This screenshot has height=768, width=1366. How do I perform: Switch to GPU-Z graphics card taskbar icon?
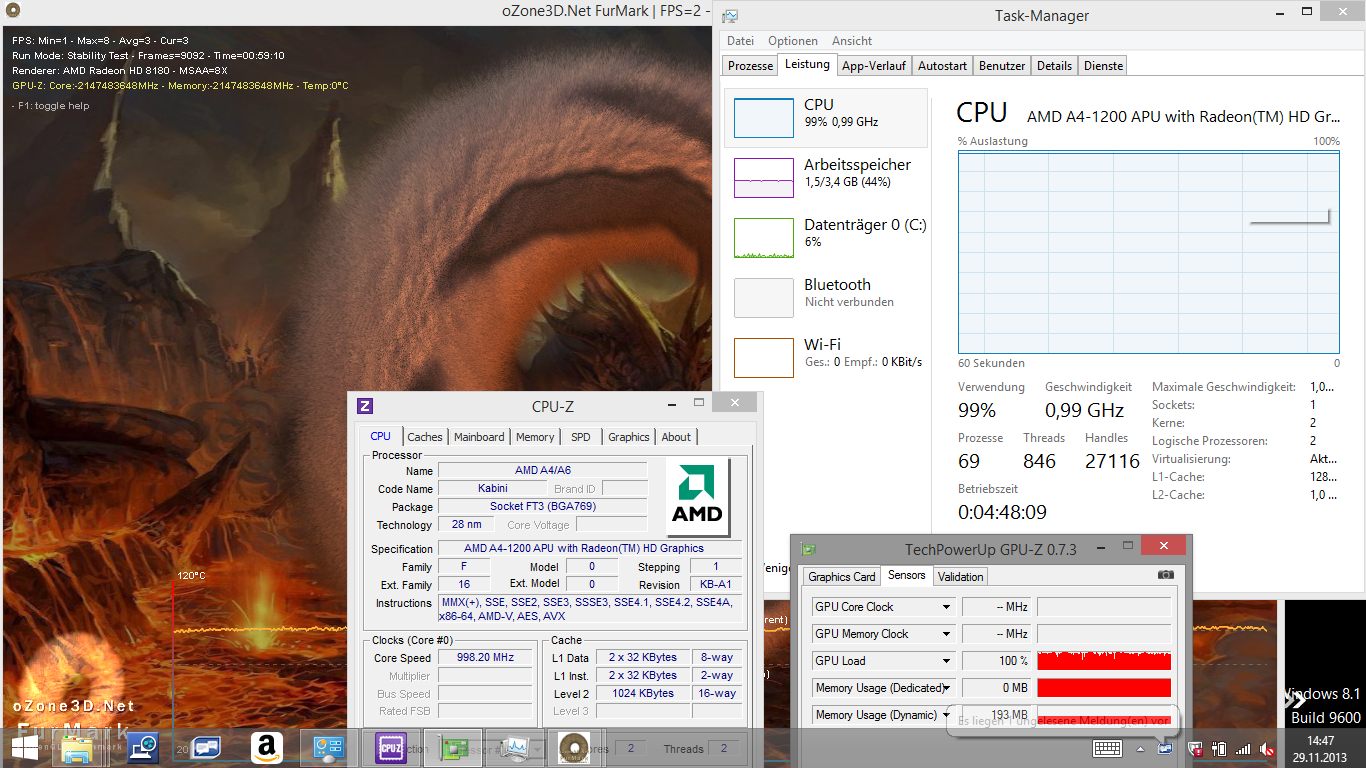coord(453,748)
